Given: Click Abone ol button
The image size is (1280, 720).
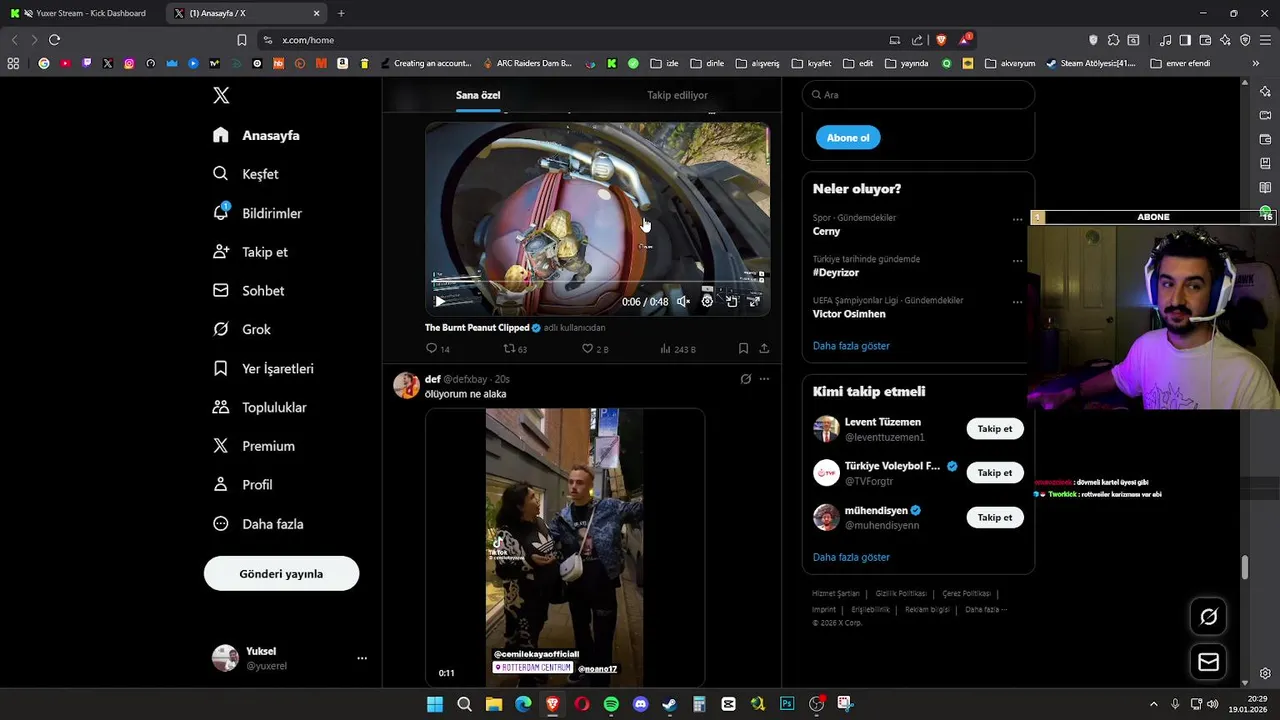Looking at the screenshot, I should click(x=848, y=138).
